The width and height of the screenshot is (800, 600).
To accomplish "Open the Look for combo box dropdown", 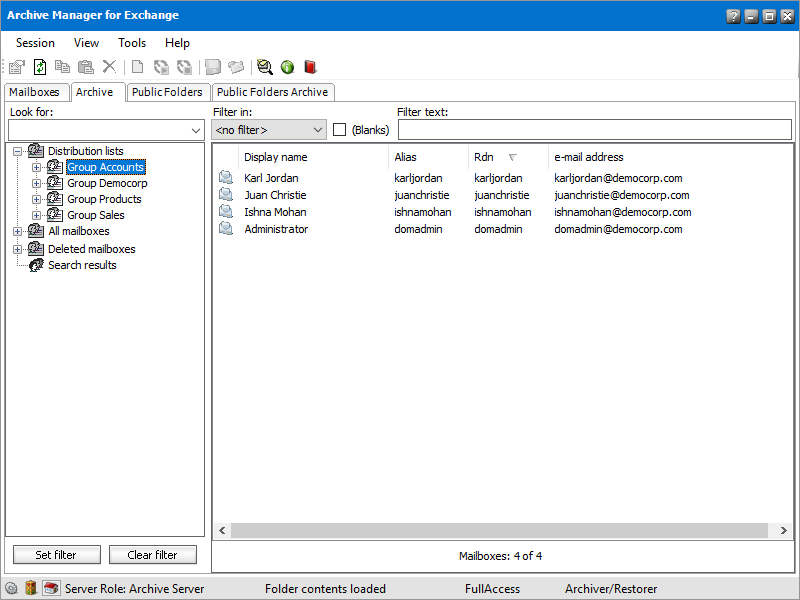I will [x=195, y=131].
